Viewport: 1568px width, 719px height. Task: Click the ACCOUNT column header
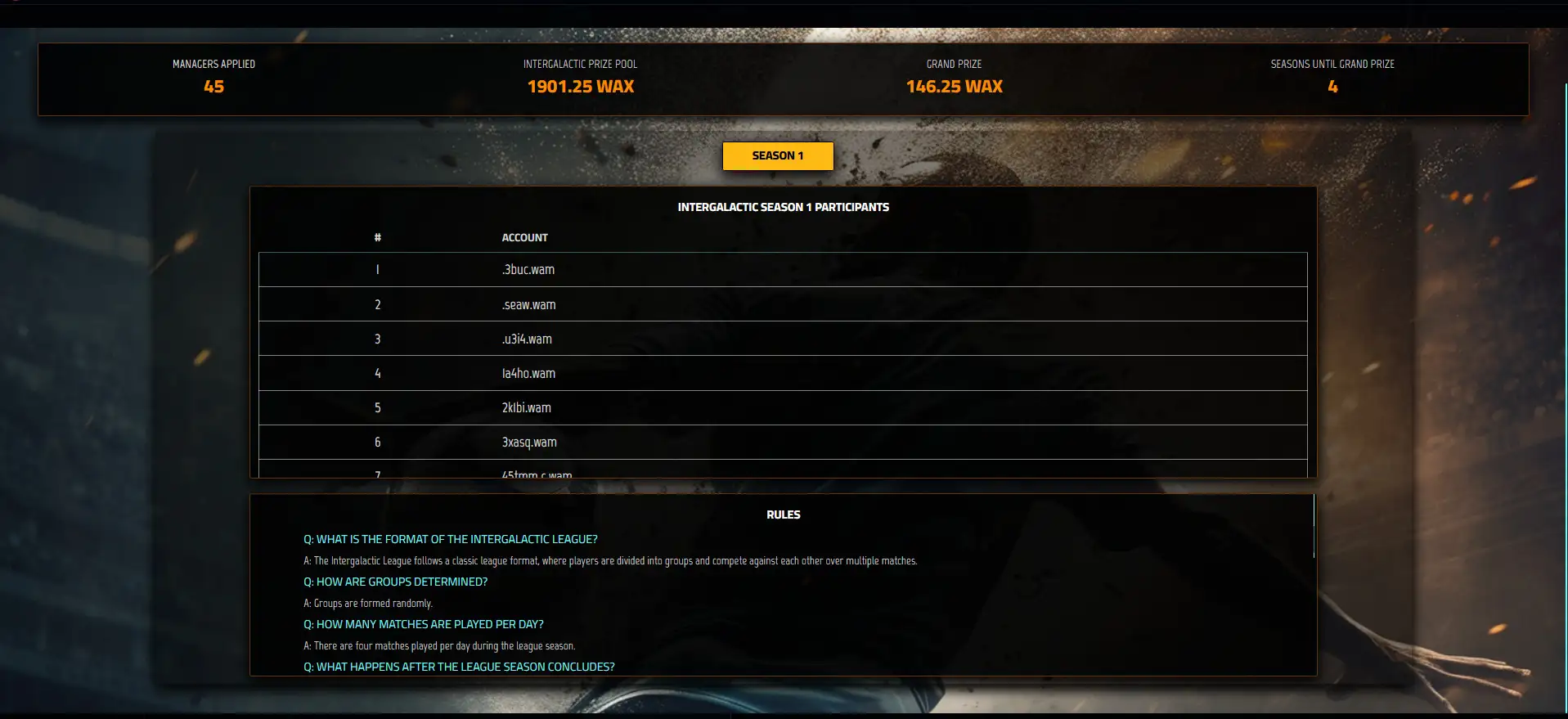524,238
